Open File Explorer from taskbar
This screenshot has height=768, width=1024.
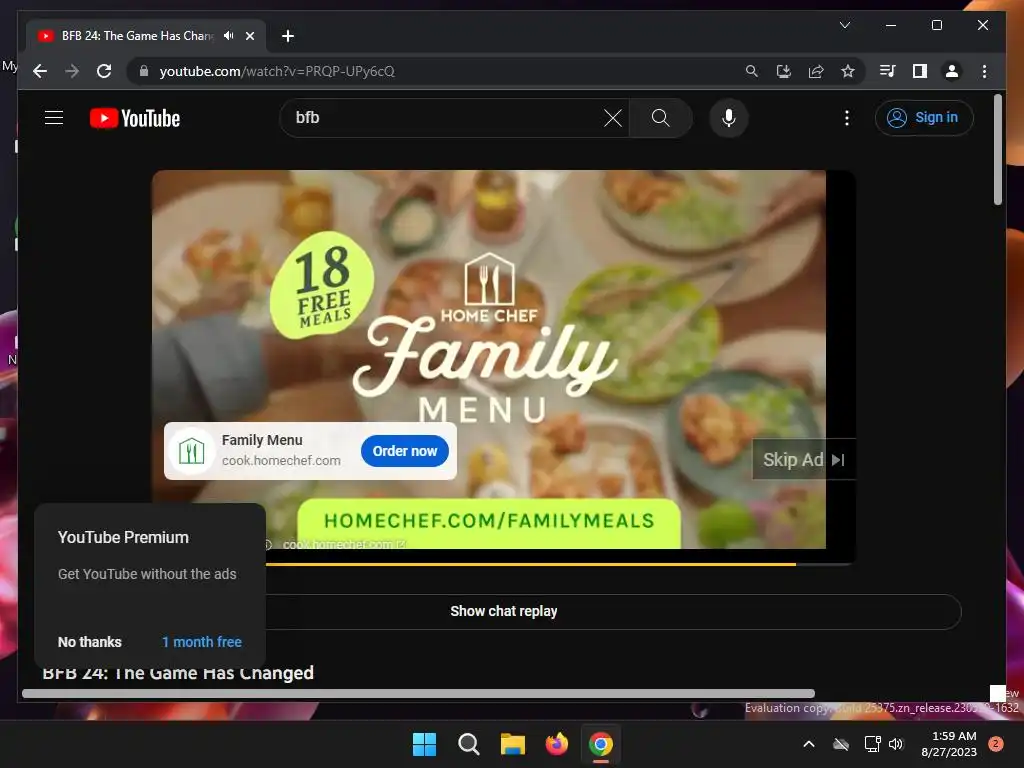[x=513, y=744]
